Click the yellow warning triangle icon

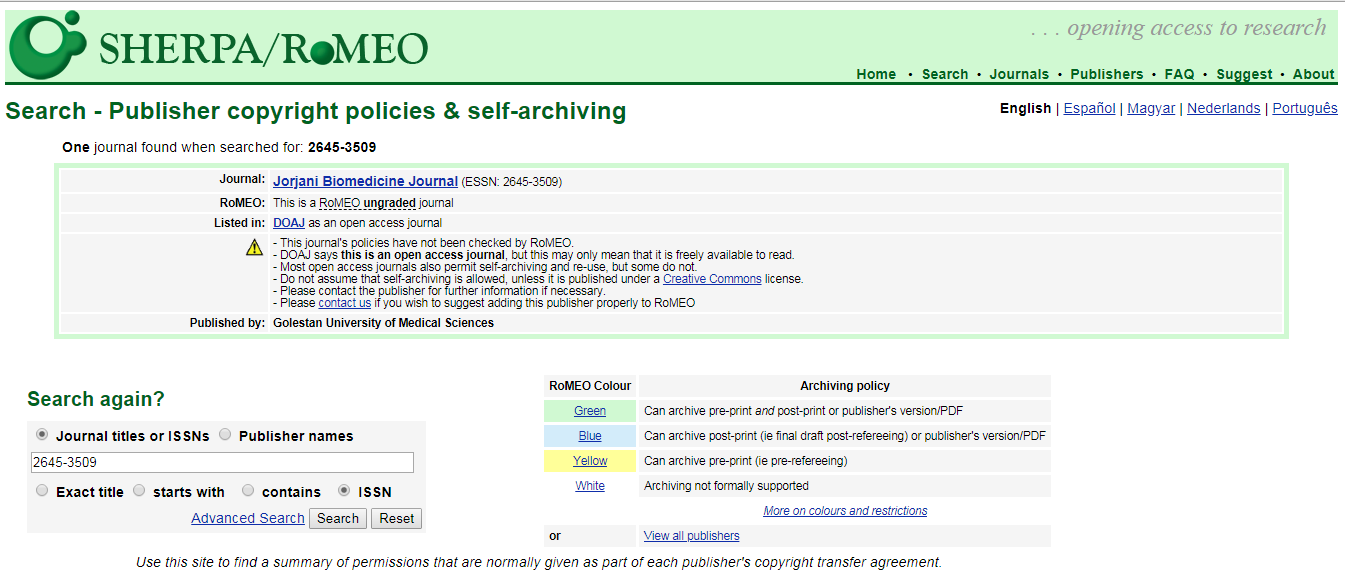(255, 248)
